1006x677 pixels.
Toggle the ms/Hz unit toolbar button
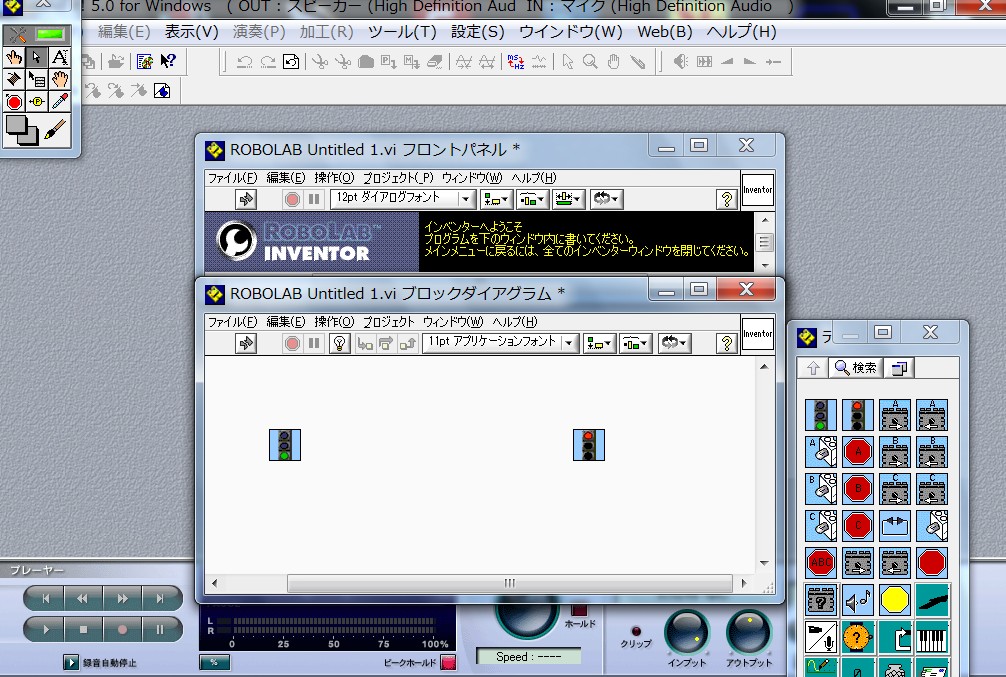[x=516, y=62]
